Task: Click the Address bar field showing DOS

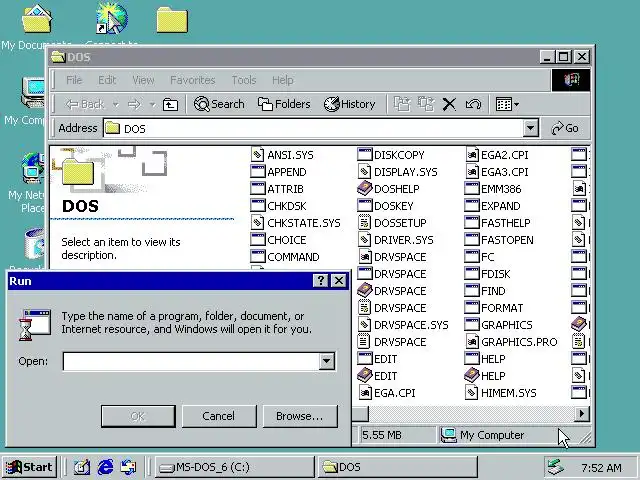Action: (313, 128)
